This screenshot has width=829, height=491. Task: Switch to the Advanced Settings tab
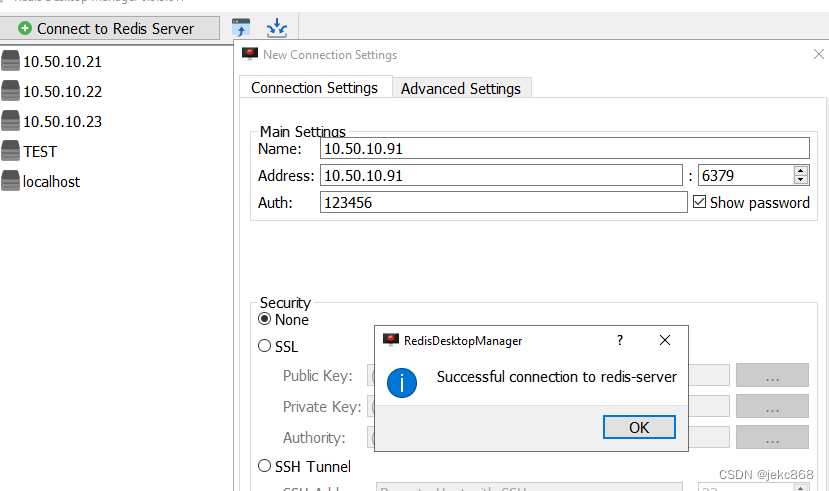point(461,88)
